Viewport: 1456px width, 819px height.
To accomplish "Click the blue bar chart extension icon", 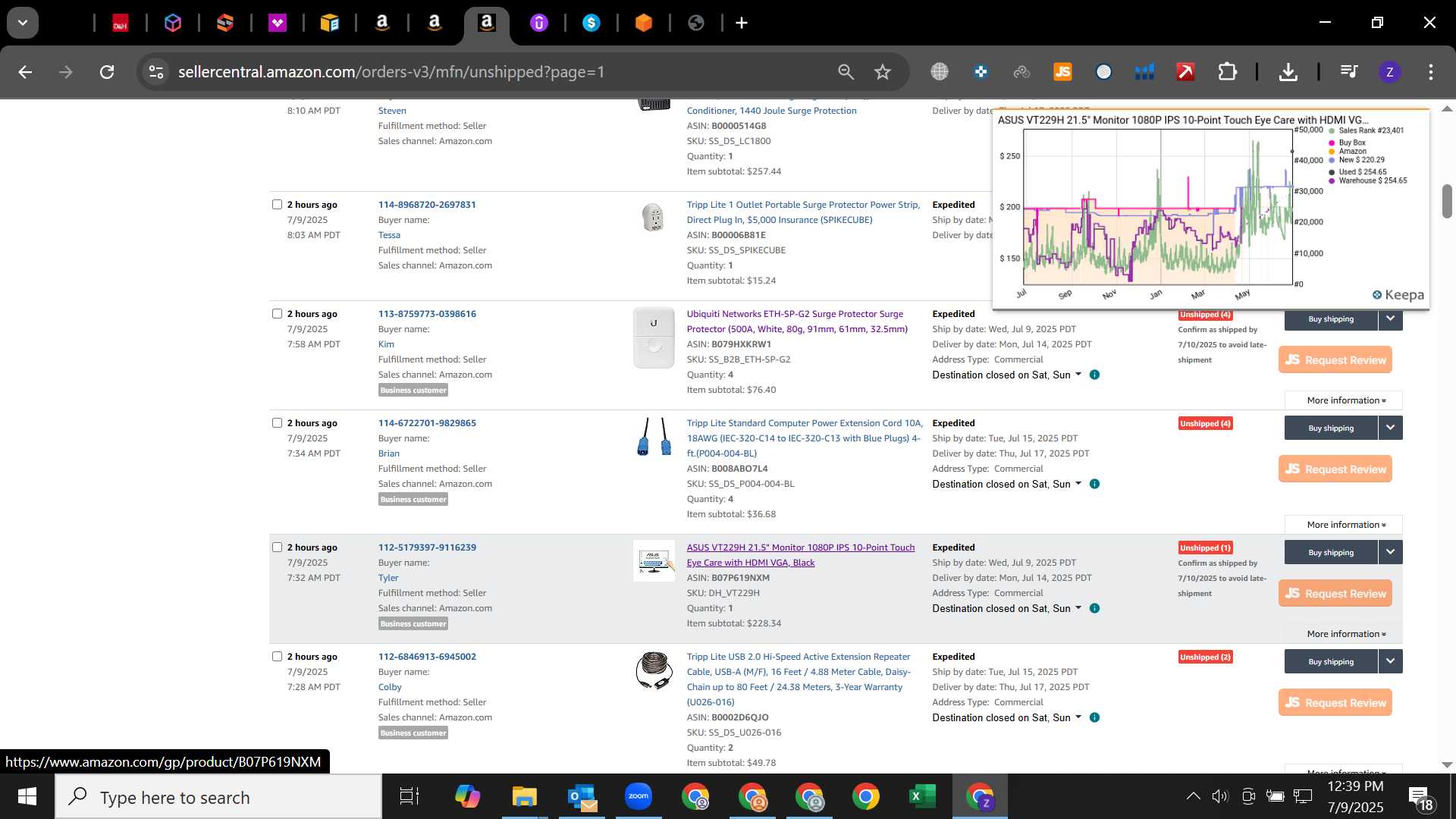I will coord(1144,72).
